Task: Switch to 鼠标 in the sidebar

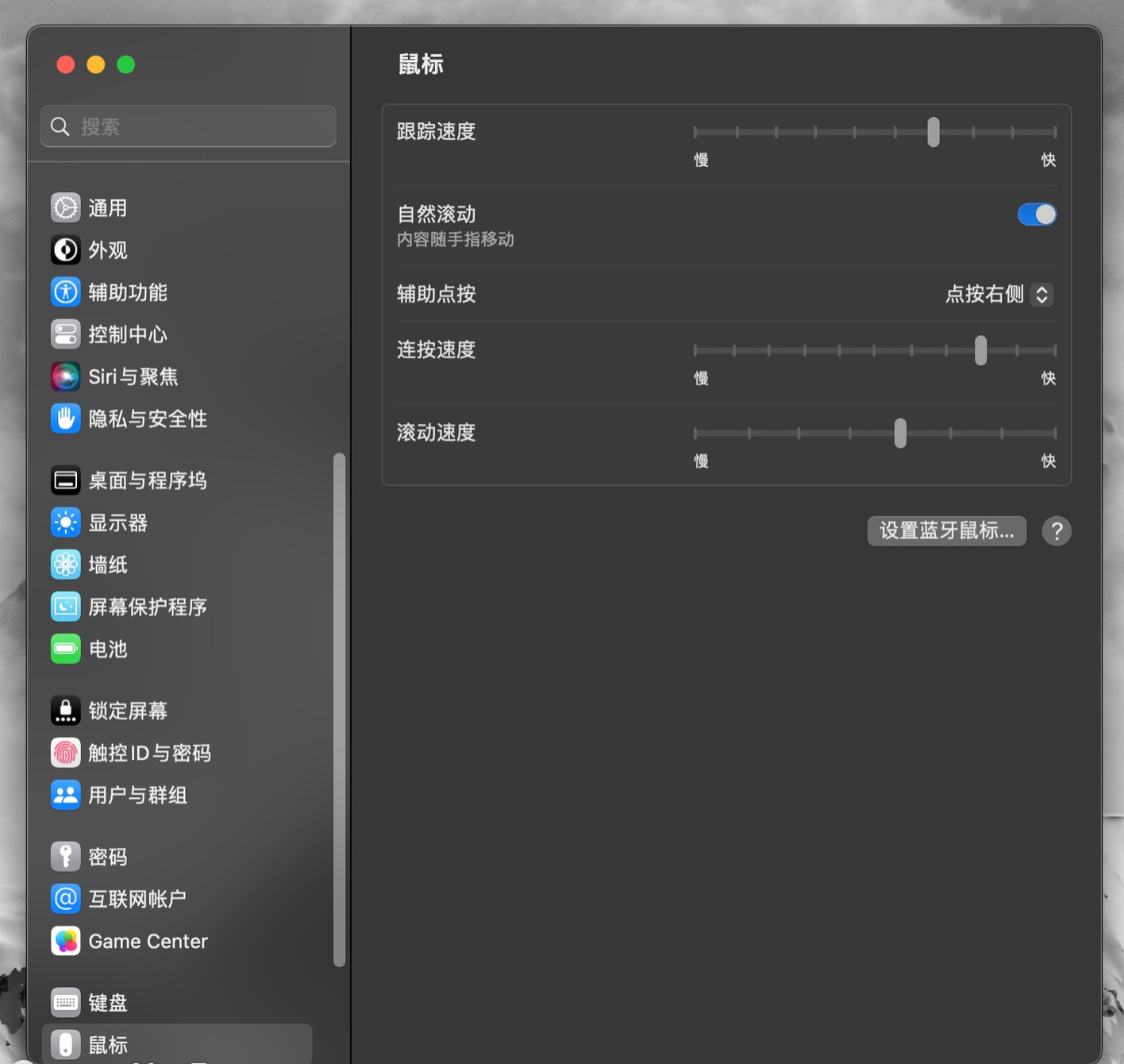Action: 109,1044
